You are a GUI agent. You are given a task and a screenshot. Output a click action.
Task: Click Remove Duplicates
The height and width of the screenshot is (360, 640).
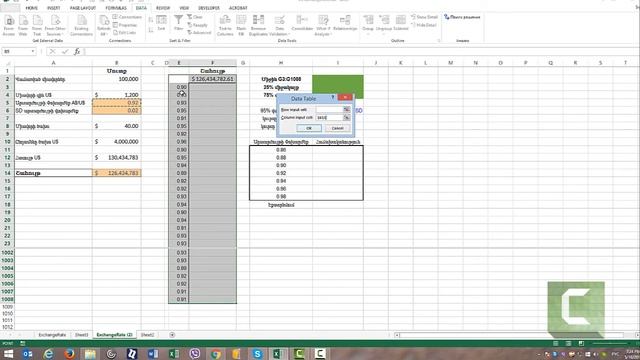(258, 25)
